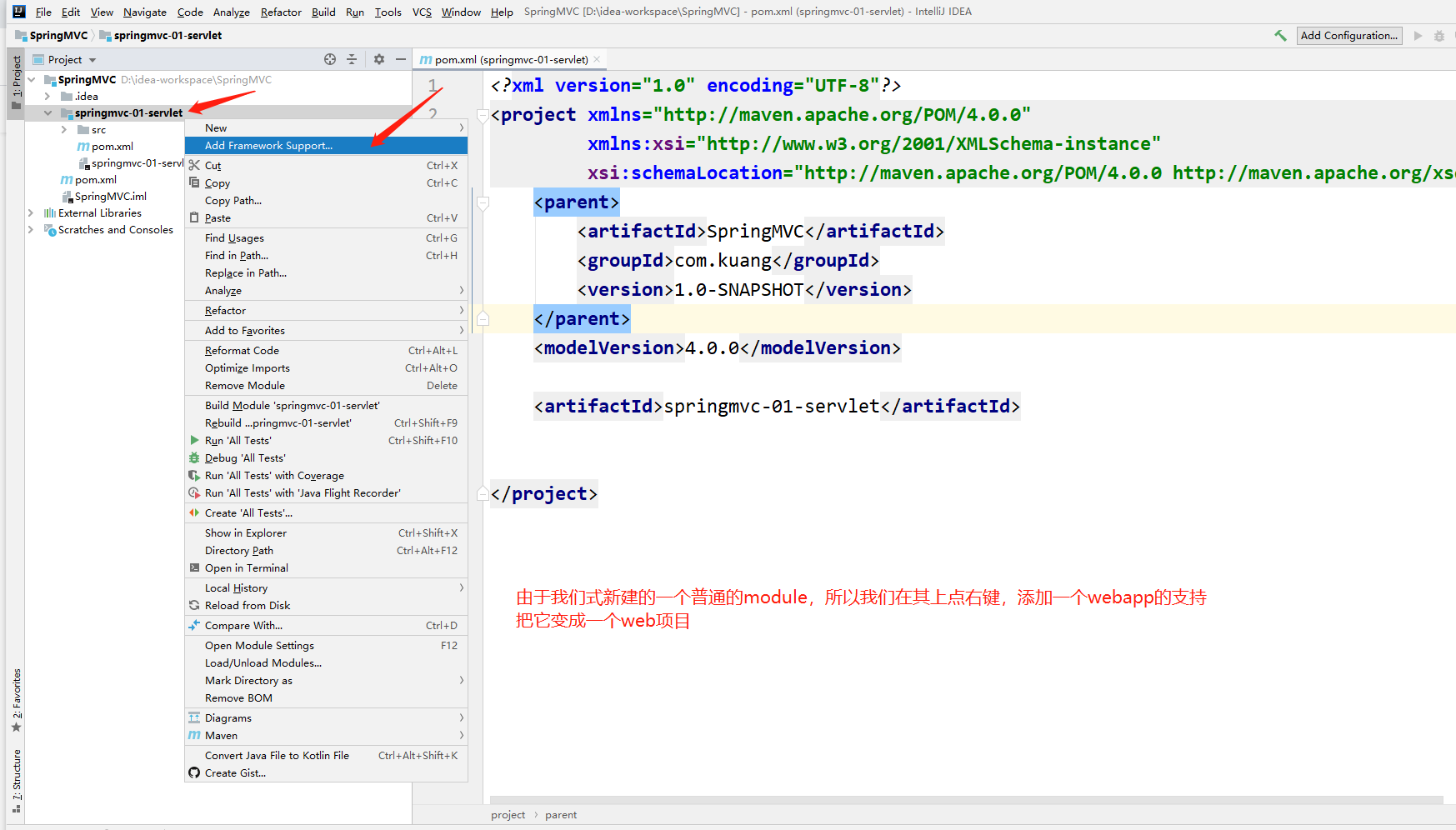This screenshot has width=1456, height=830.
Task: Click the Debug bug icon in toolbar
Action: point(1438,36)
